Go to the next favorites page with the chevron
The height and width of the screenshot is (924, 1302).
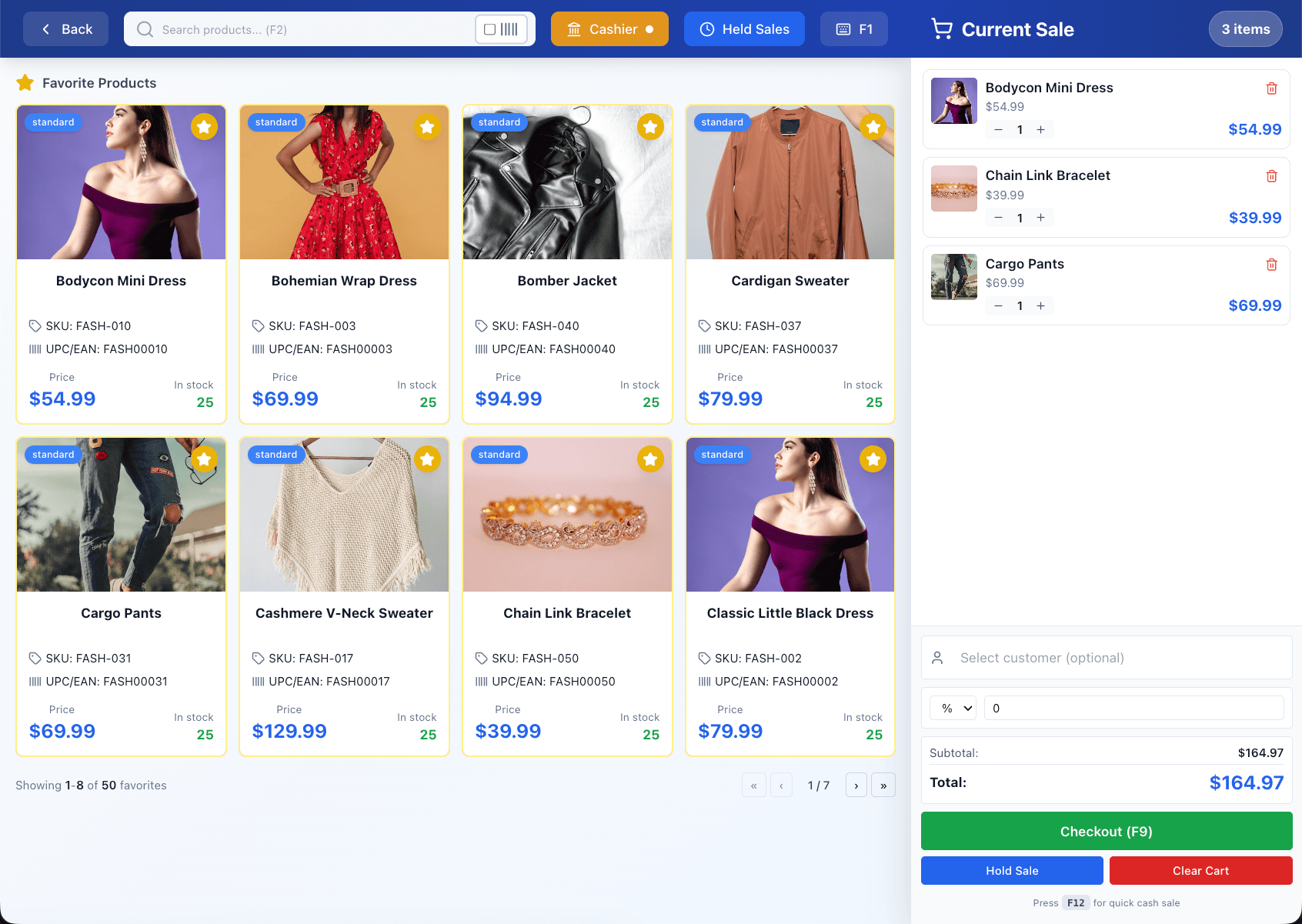[x=856, y=785]
